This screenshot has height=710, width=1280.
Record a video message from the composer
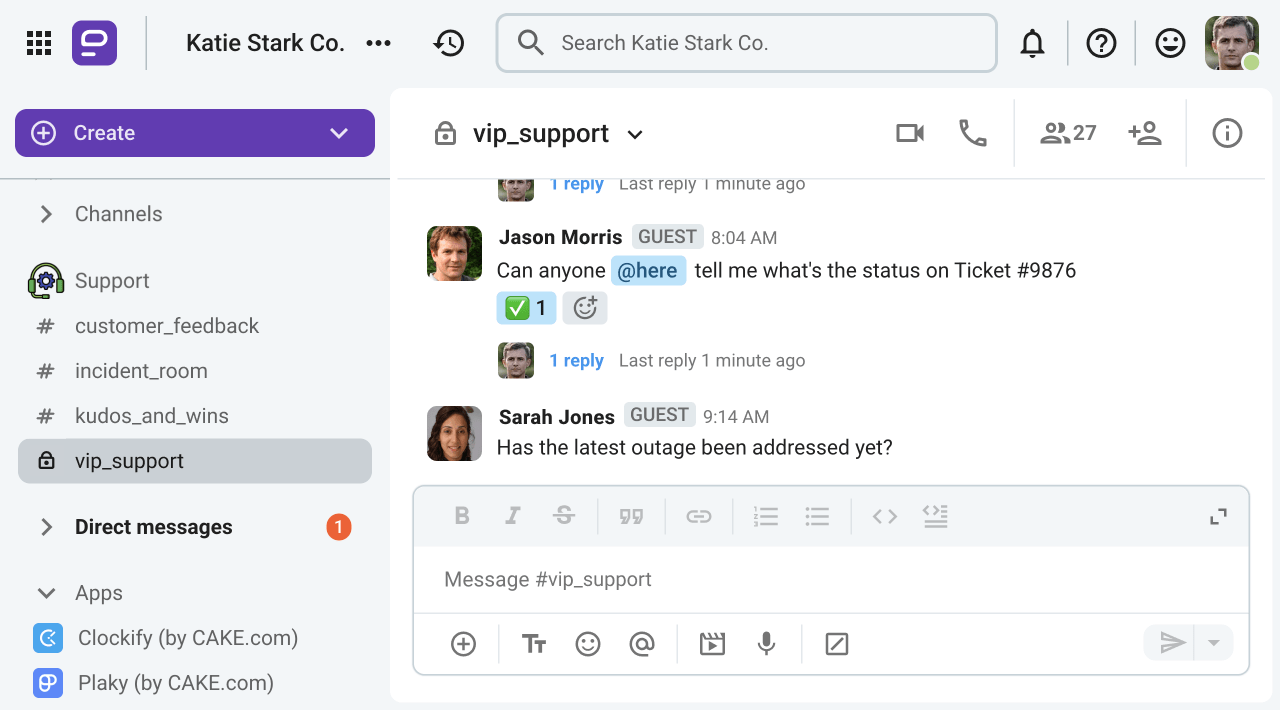pyautogui.click(x=712, y=644)
